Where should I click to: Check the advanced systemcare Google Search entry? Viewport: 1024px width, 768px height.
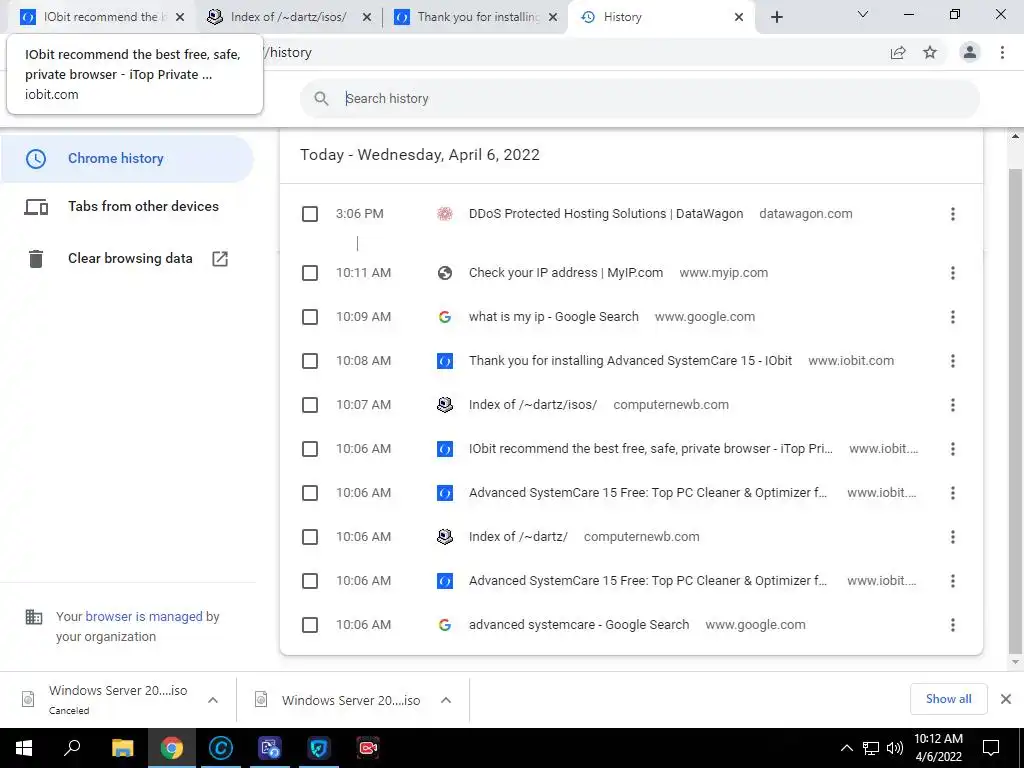310,625
